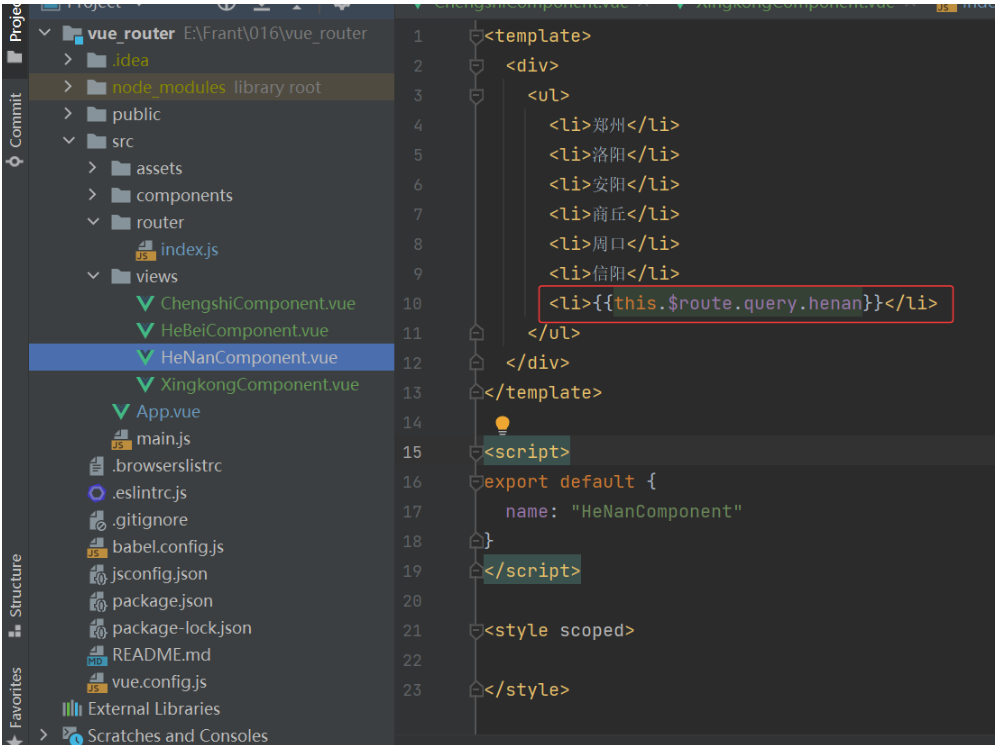Click the JS icon of index.js
This screenshot has height=745, width=995.
(x=145, y=250)
